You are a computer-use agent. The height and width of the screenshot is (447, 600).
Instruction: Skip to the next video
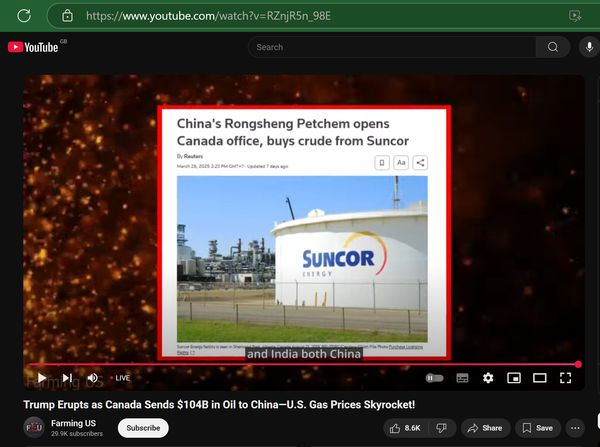(67, 378)
